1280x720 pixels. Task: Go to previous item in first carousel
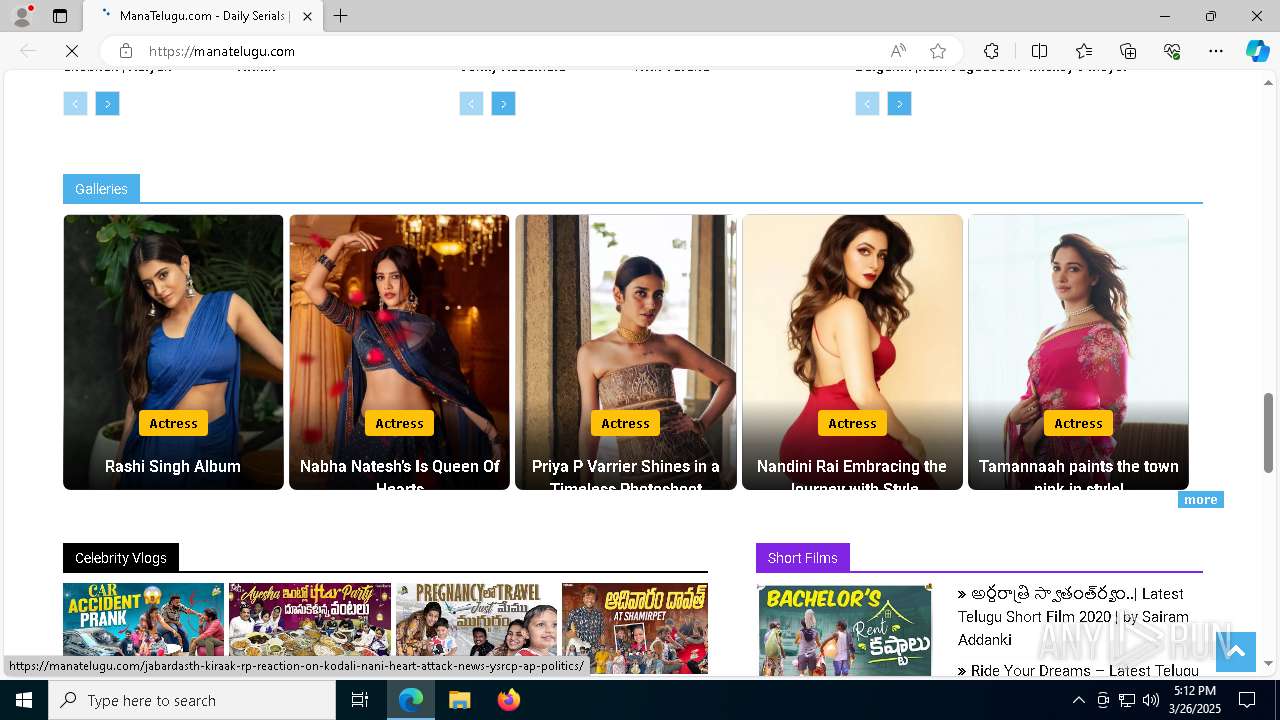click(x=75, y=104)
